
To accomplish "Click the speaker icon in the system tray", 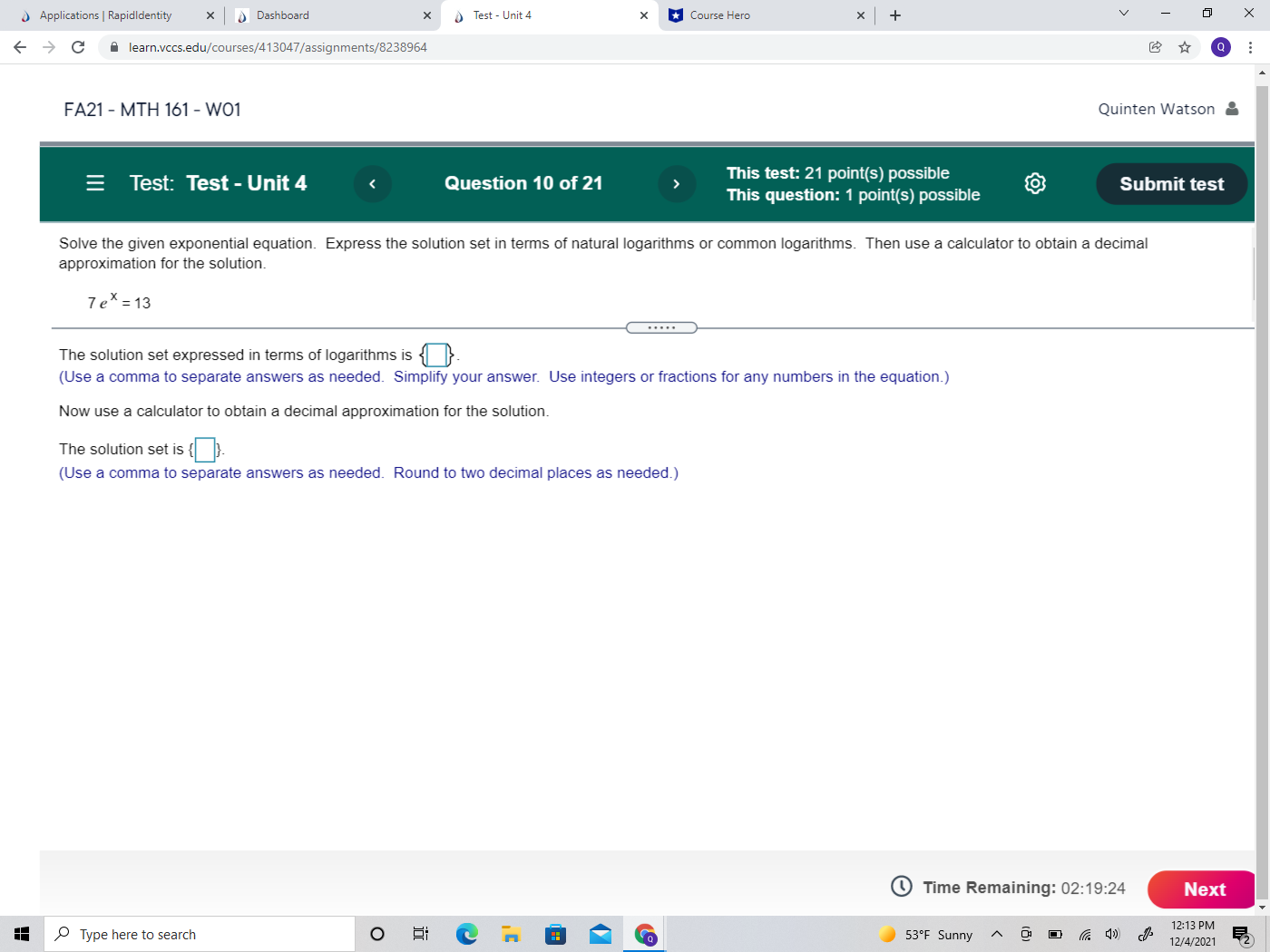I will pyautogui.click(x=1112, y=934).
